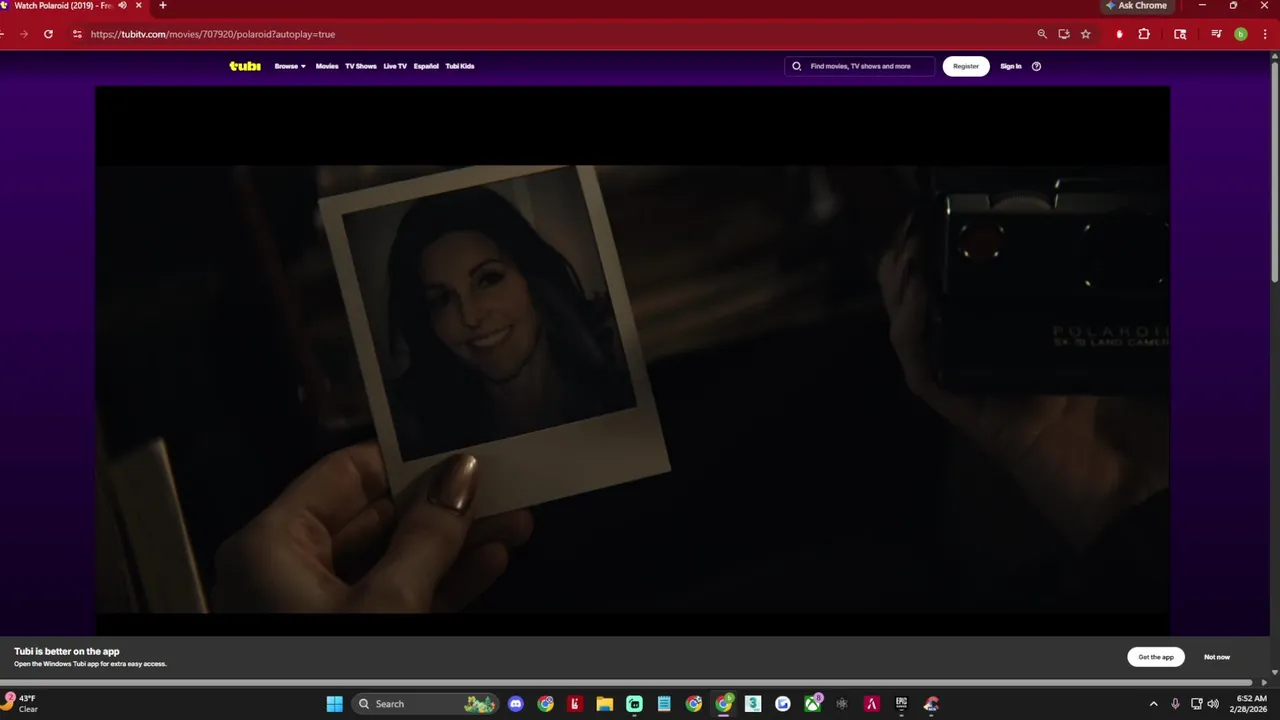The height and width of the screenshot is (720, 1280).
Task: Open the Movies menu item
Action: click(x=327, y=66)
